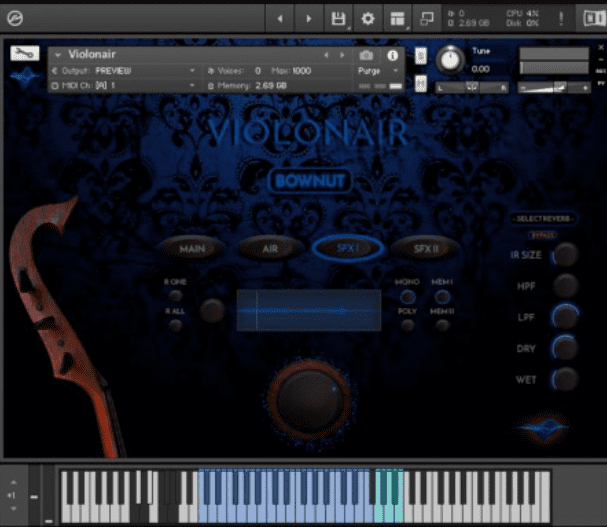Image resolution: width=607 pixels, height=527 pixels.
Task: Click the CPU 4% readout
Action: coord(522,14)
